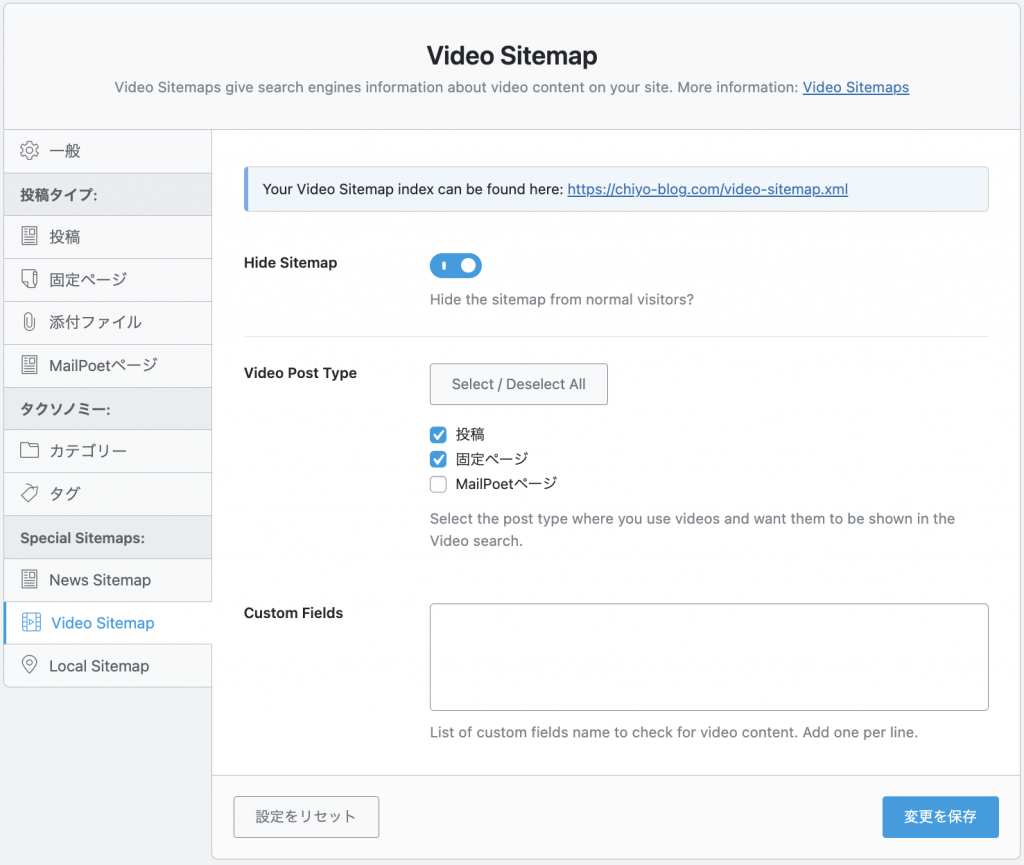1024x865 pixels.
Task: Click the Hide Sitemap setting label
Action: coord(291,262)
